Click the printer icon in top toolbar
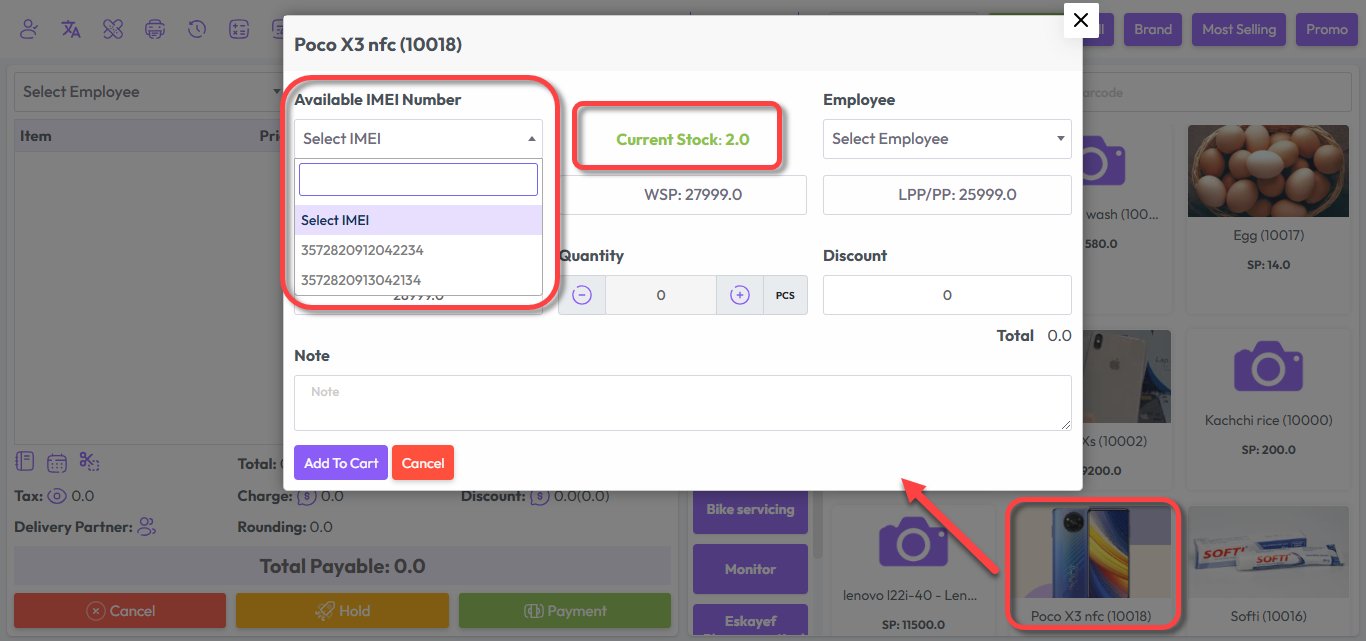 [155, 29]
